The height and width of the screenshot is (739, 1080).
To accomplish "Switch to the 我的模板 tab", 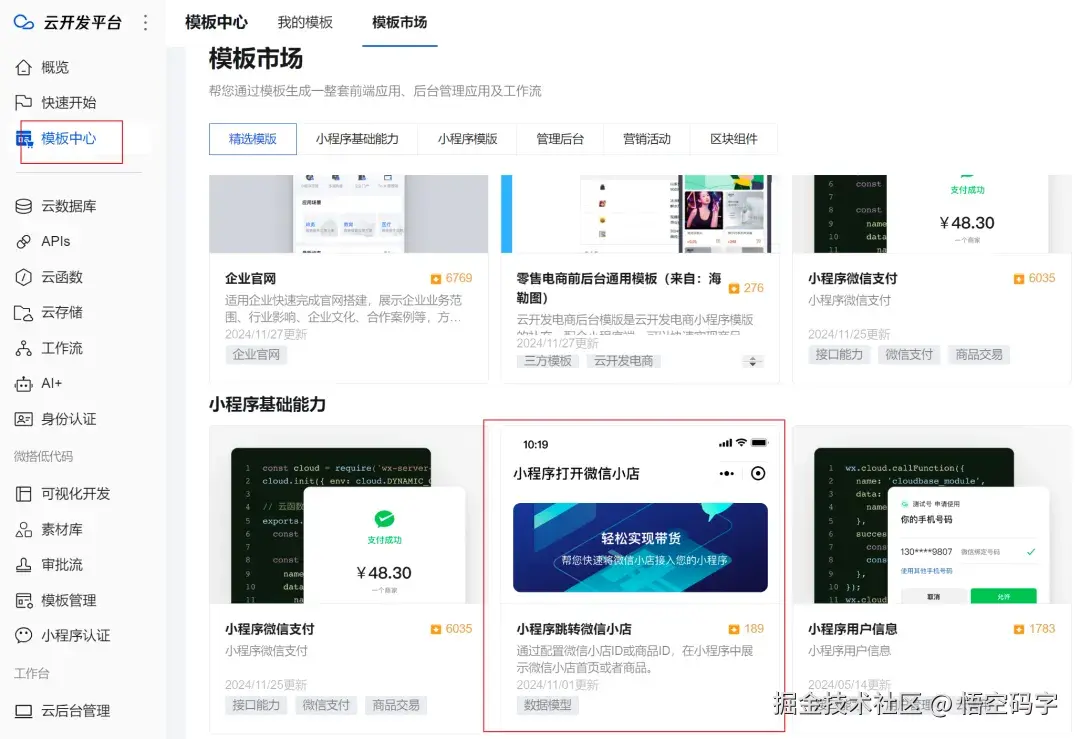I will point(305,23).
